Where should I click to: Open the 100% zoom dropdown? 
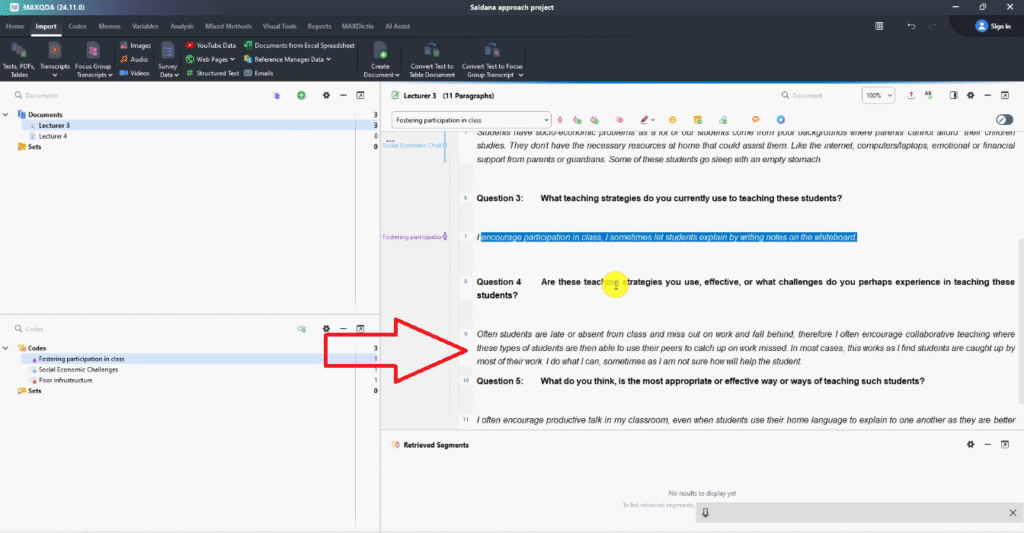point(878,95)
